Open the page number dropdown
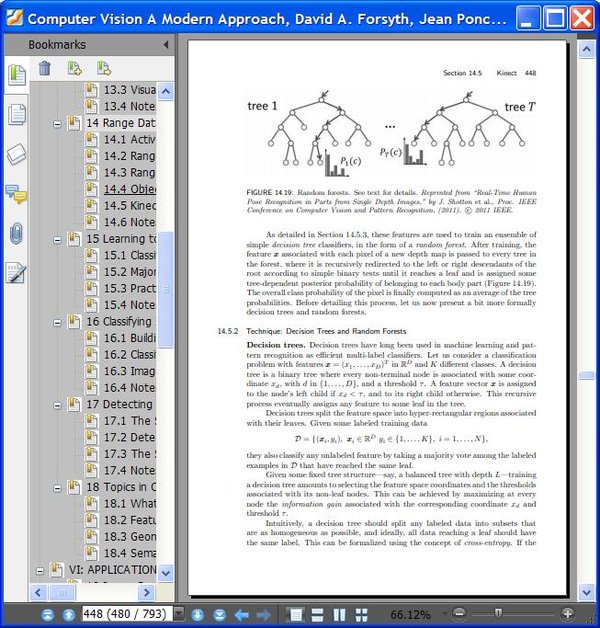Image resolution: width=600 pixels, height=628 pixels. click(179, 613)
